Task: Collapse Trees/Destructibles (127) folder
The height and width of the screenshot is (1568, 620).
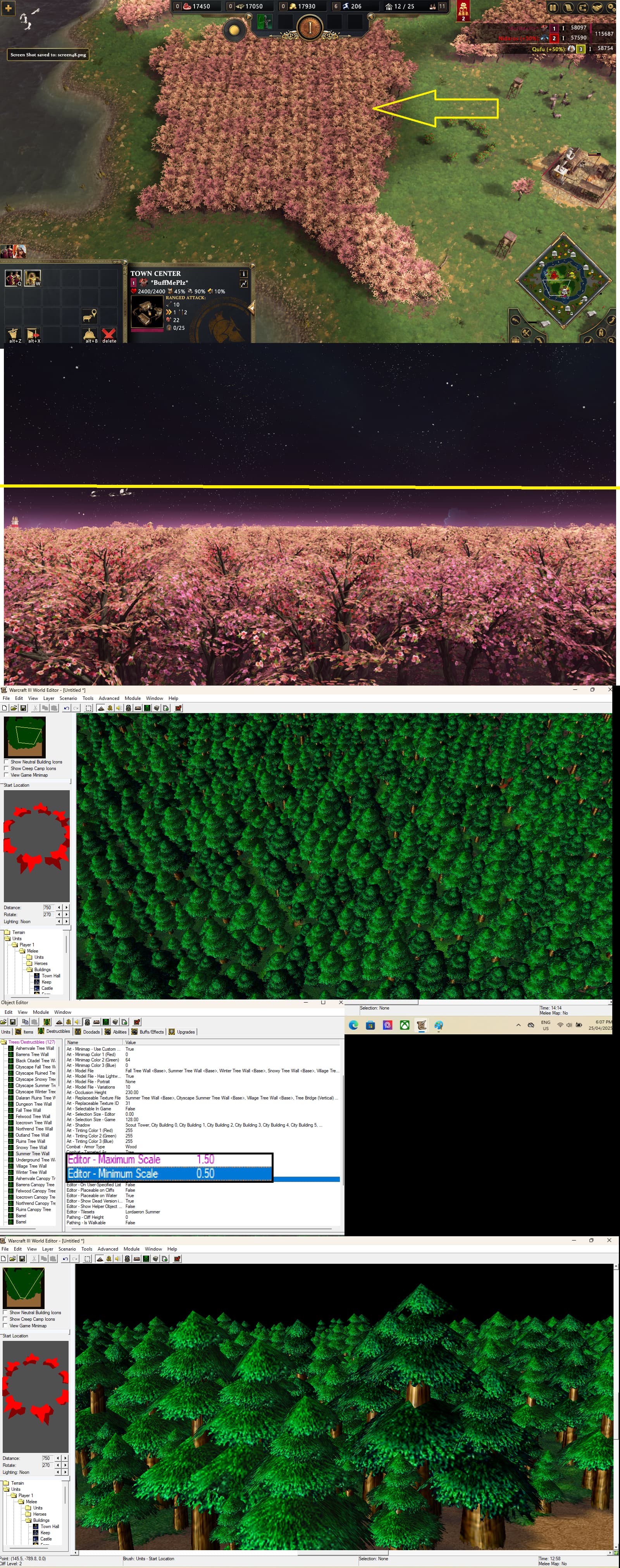Action: [x=3, y=1042]
